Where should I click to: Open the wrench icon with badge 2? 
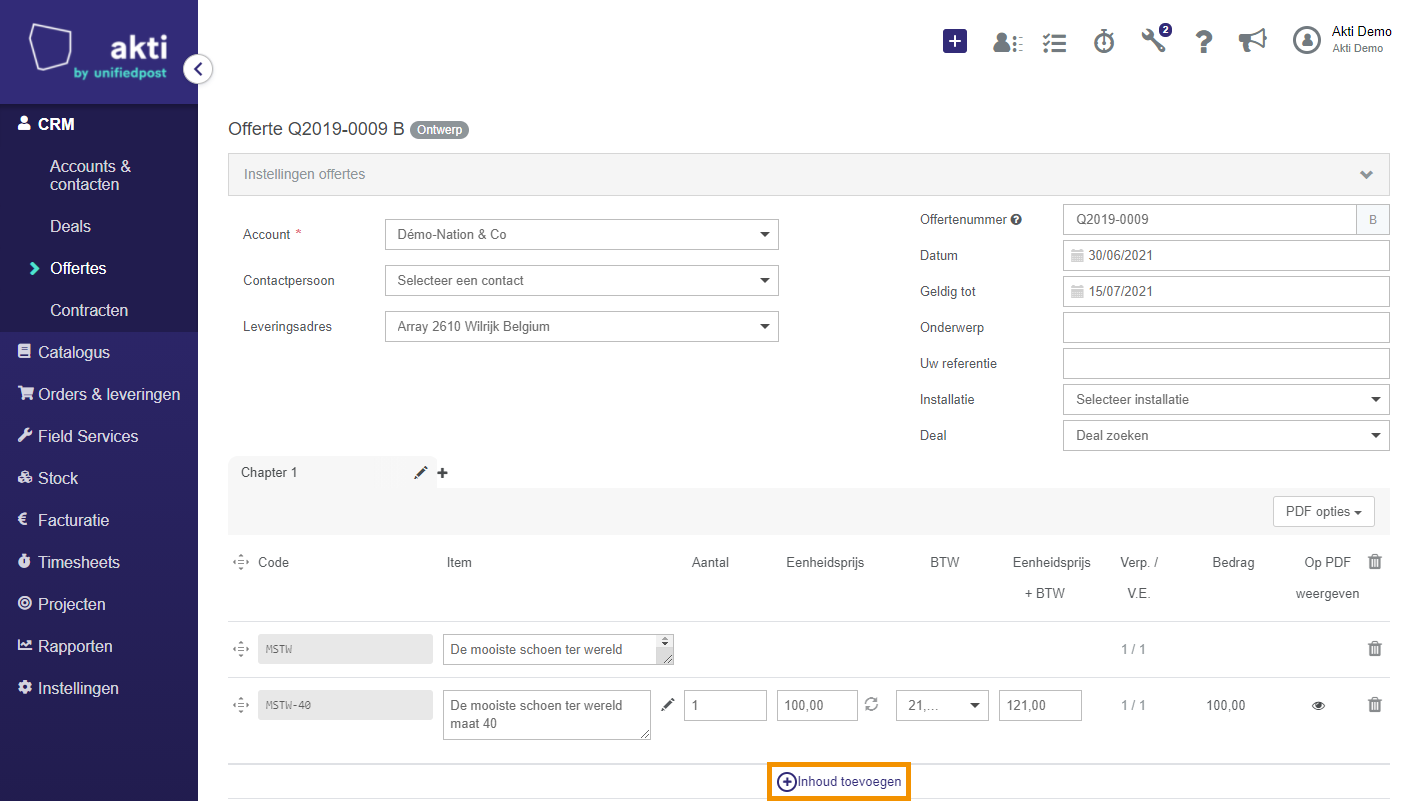(x=1155, y=39)
